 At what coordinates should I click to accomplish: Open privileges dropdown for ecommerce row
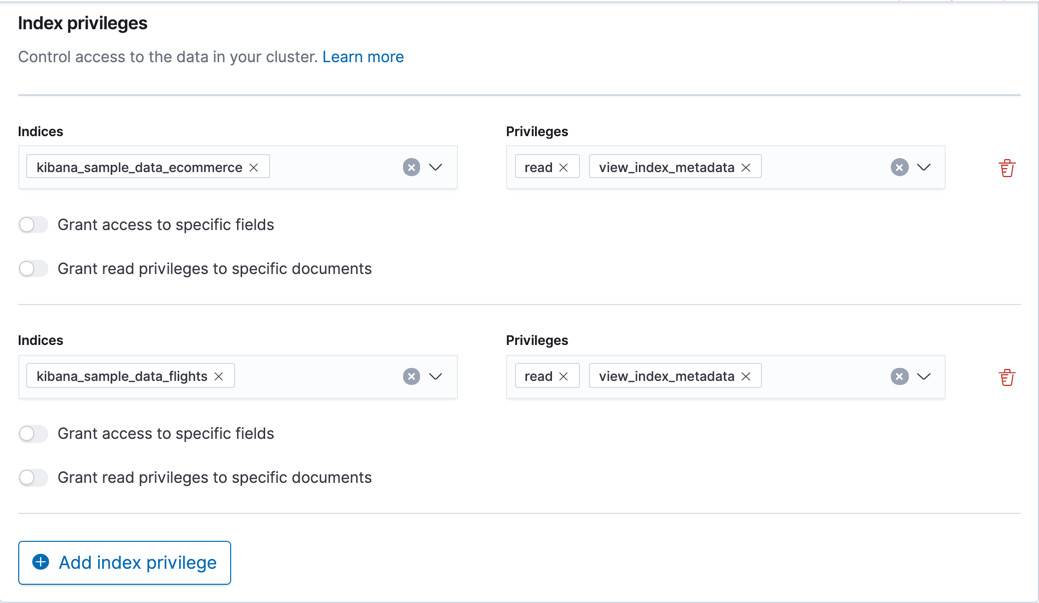coord(924,167)
